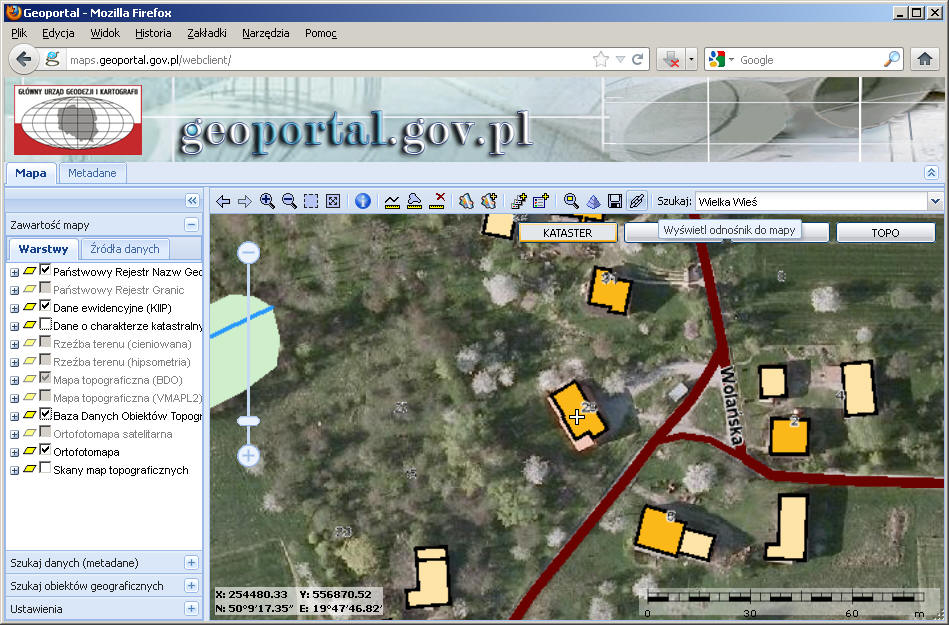This screenshot has height=625, width=949.
Task: Expand the Mapa topograficzna (BDO) node
Action: click(15, 381)
